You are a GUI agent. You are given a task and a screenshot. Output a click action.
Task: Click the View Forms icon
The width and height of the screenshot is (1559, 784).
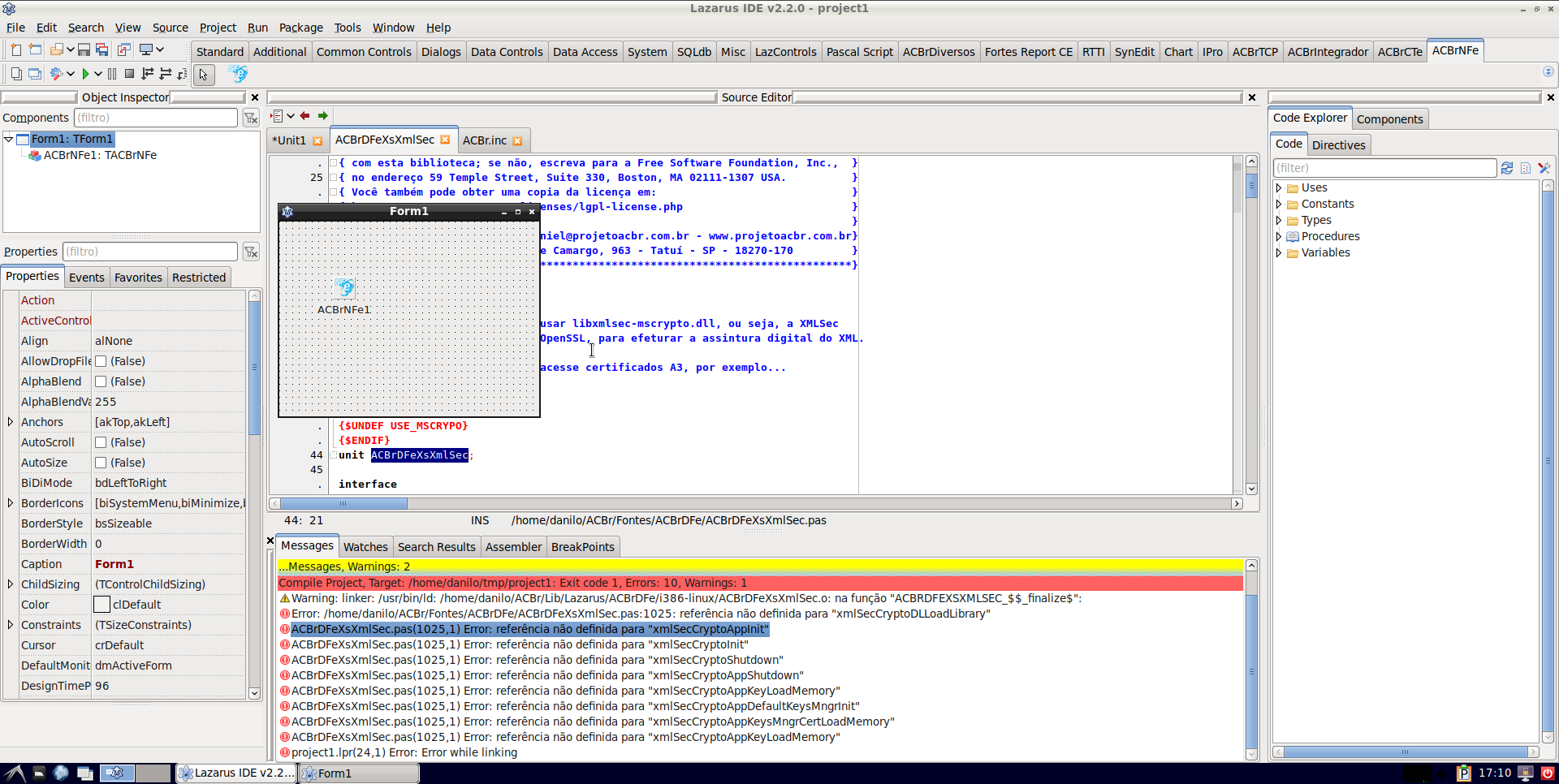pos(35,74)
